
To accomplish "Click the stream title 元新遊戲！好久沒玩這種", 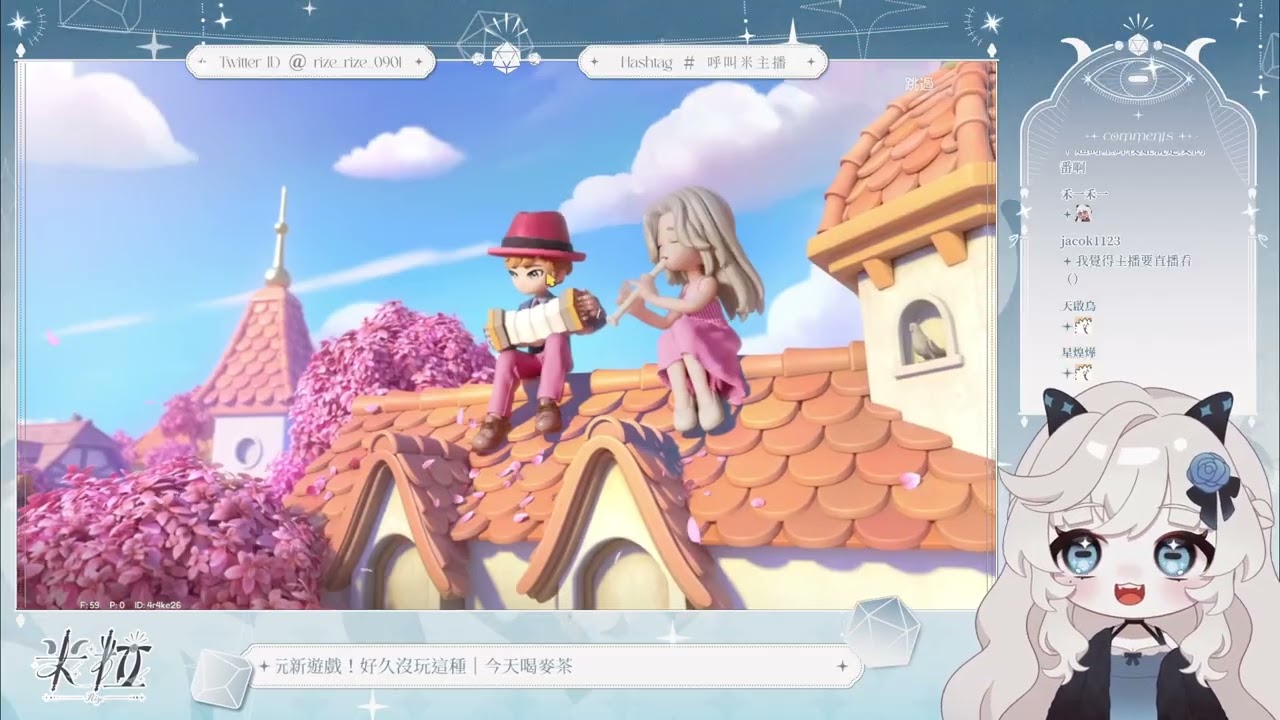I will (373, 666).
